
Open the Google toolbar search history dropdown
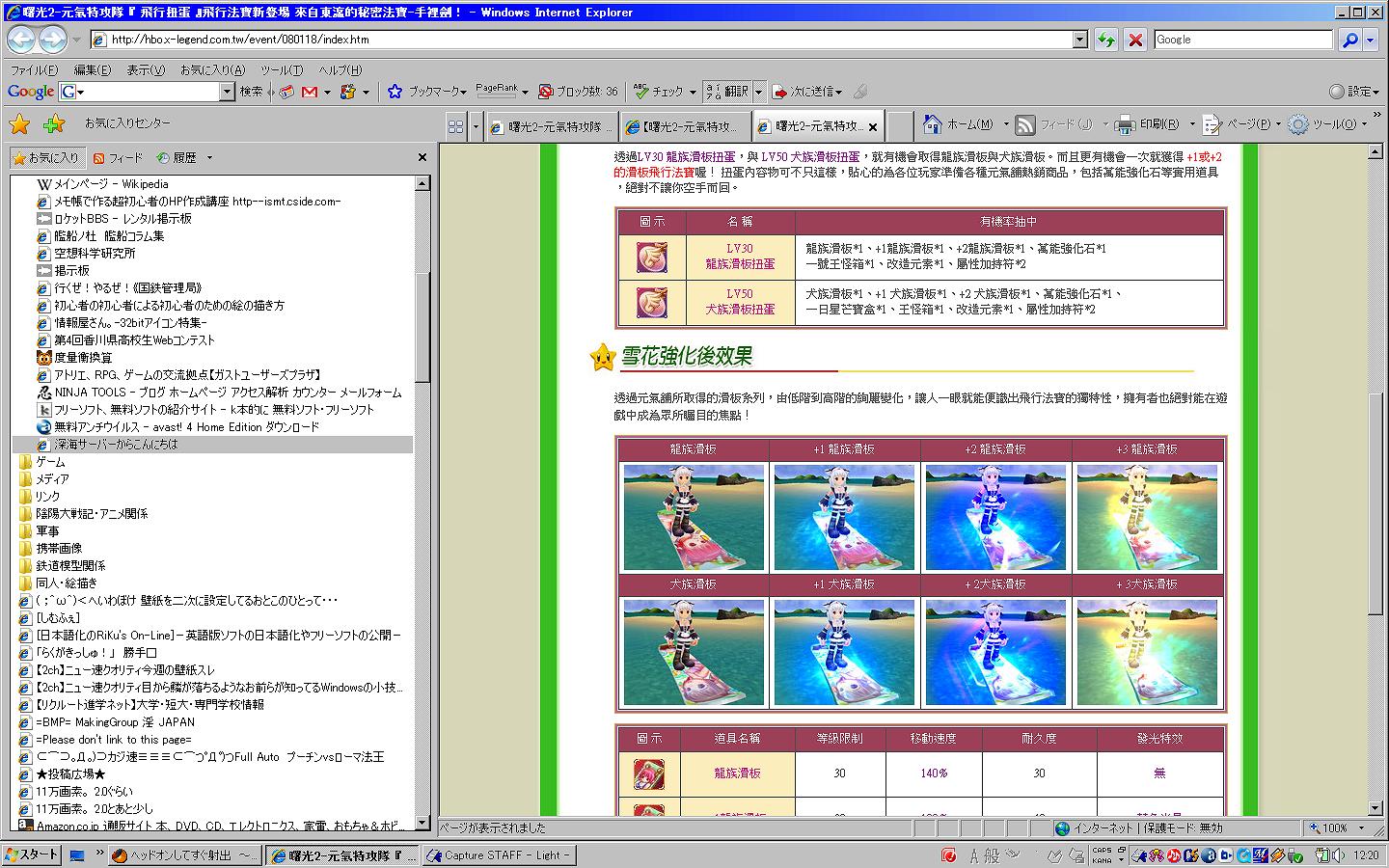coord(228,92)
